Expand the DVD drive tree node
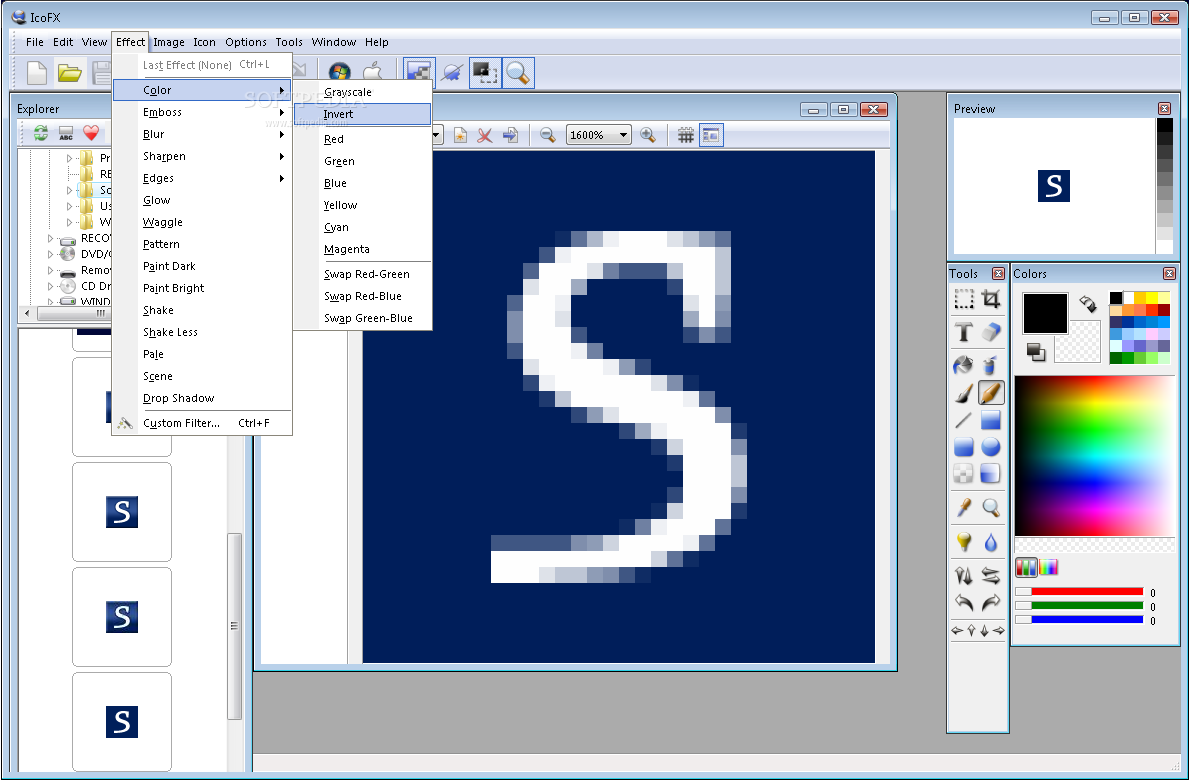The image size is (1190, 782). click(51, 254)
